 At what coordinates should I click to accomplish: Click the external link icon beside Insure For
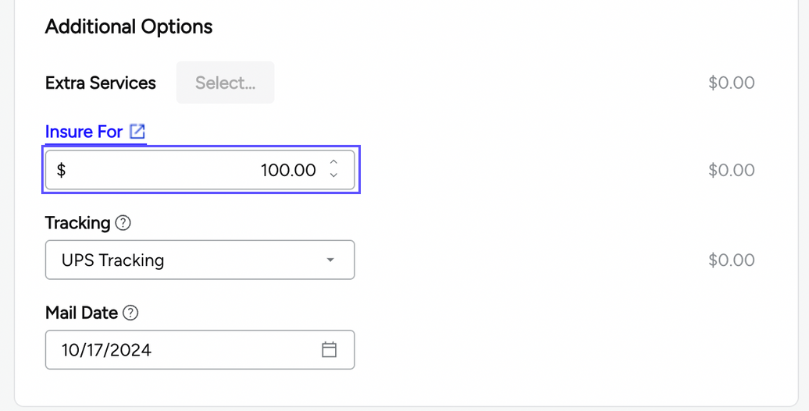138,131
